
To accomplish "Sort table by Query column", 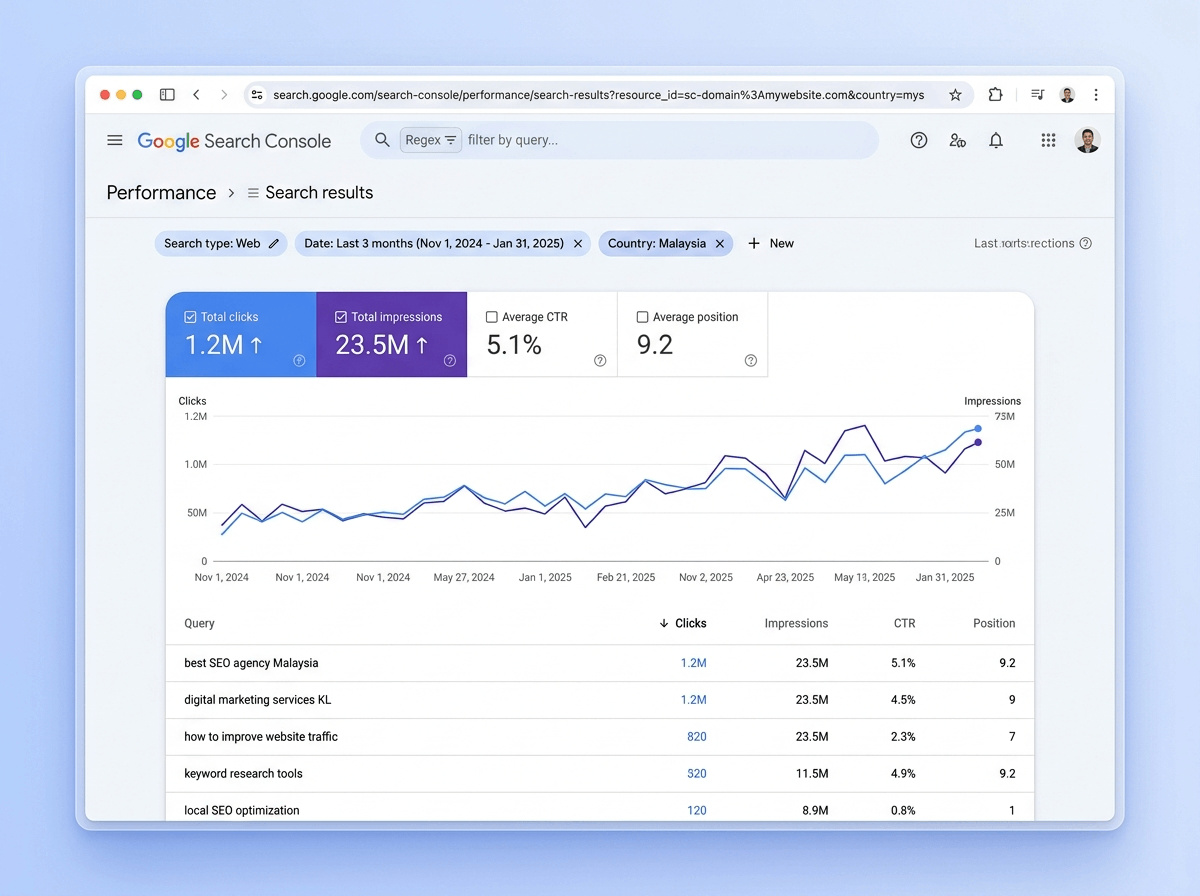I will tap(199, 623).
